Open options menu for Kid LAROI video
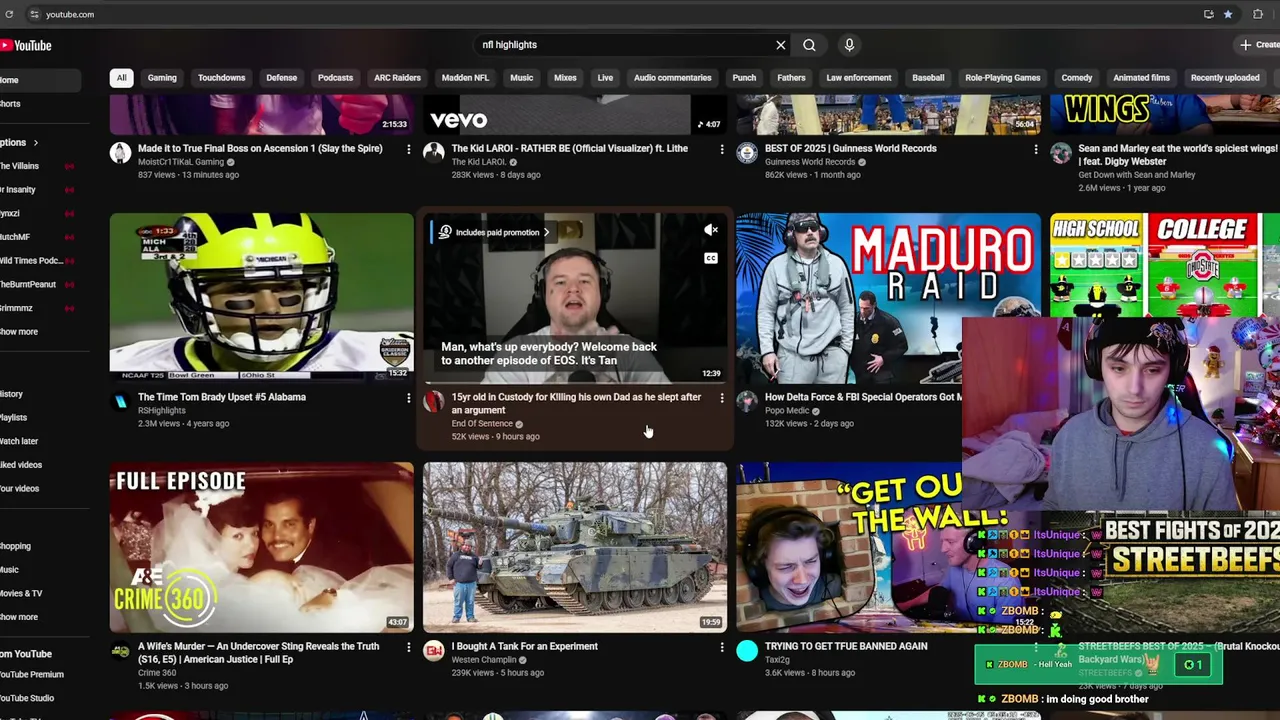Screen dimensions: 1280x720 (722, 149)
